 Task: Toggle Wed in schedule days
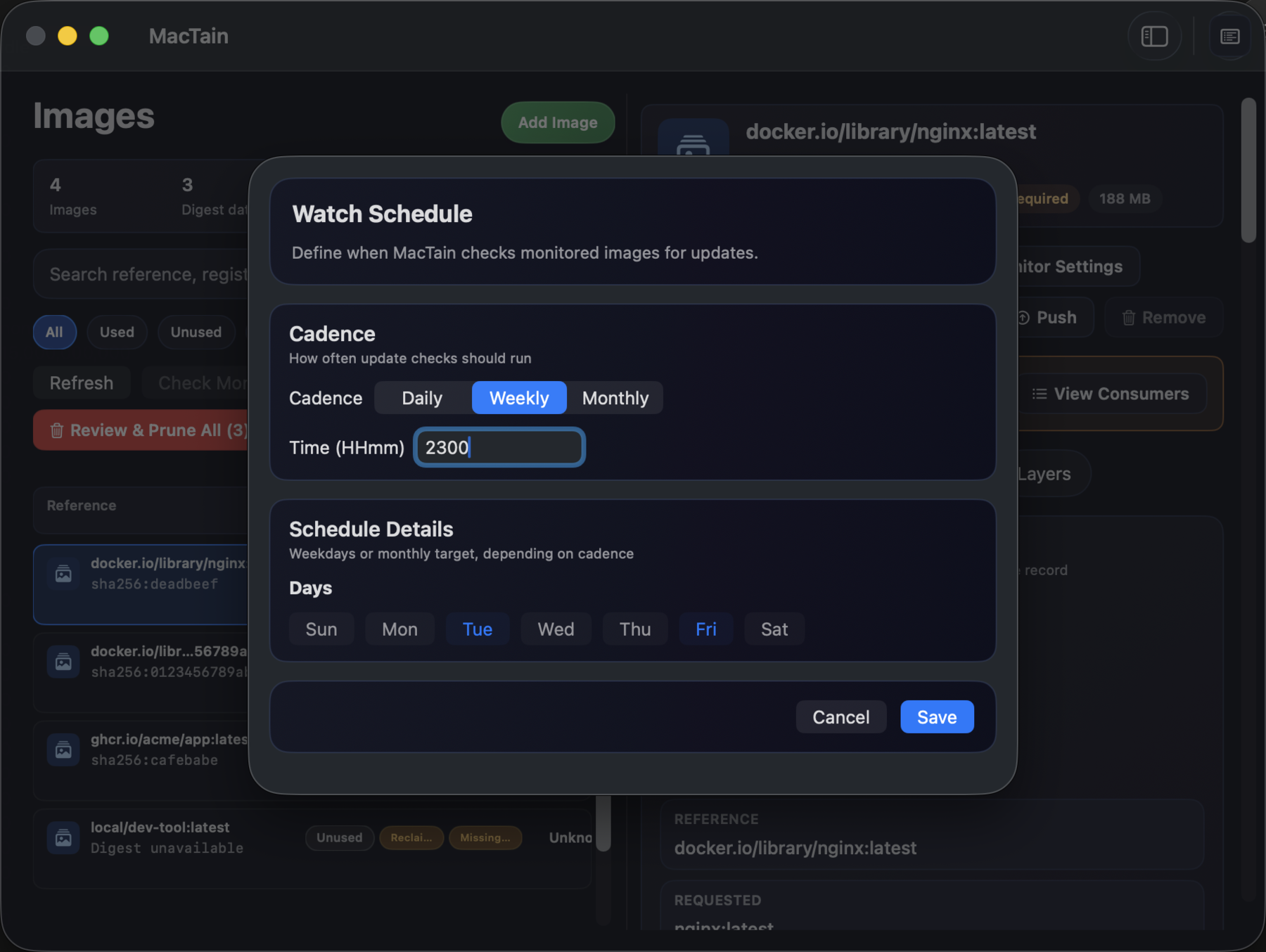pyautogui.click(x=556, y=629)
